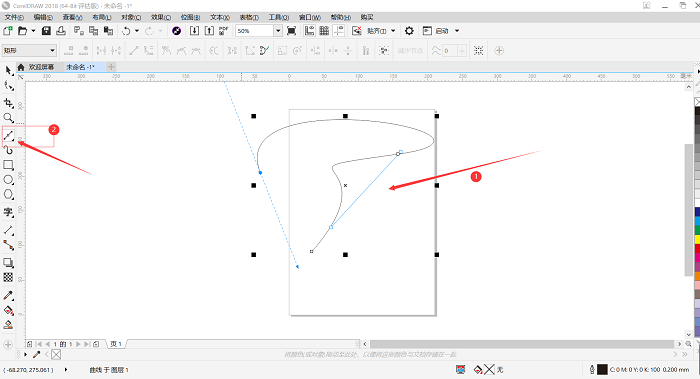The image size is (700, 379).
Task: Click the Import icon
Action: pyautogui.click(x=194, y=31)
